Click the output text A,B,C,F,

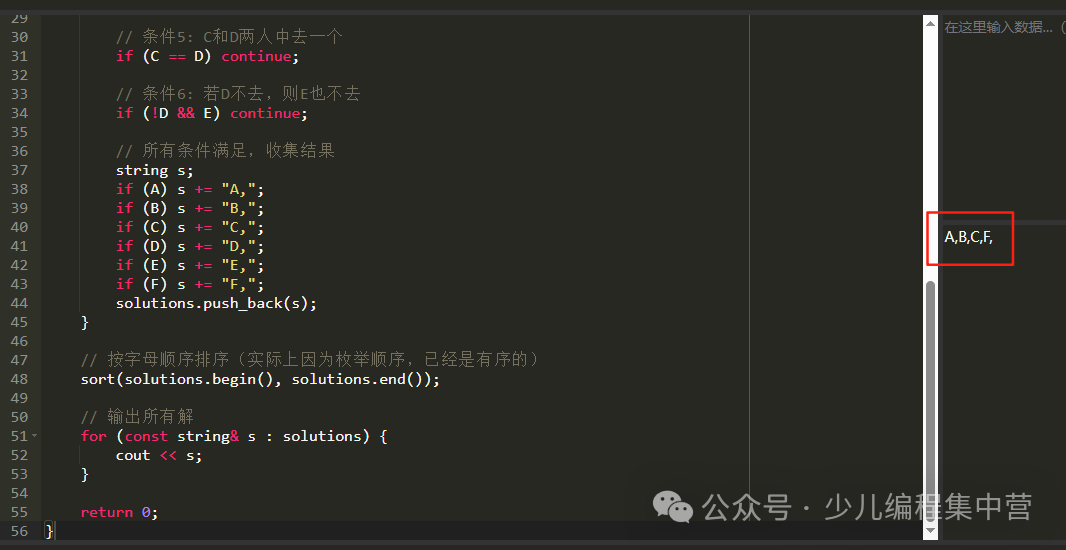pos(969,237)
